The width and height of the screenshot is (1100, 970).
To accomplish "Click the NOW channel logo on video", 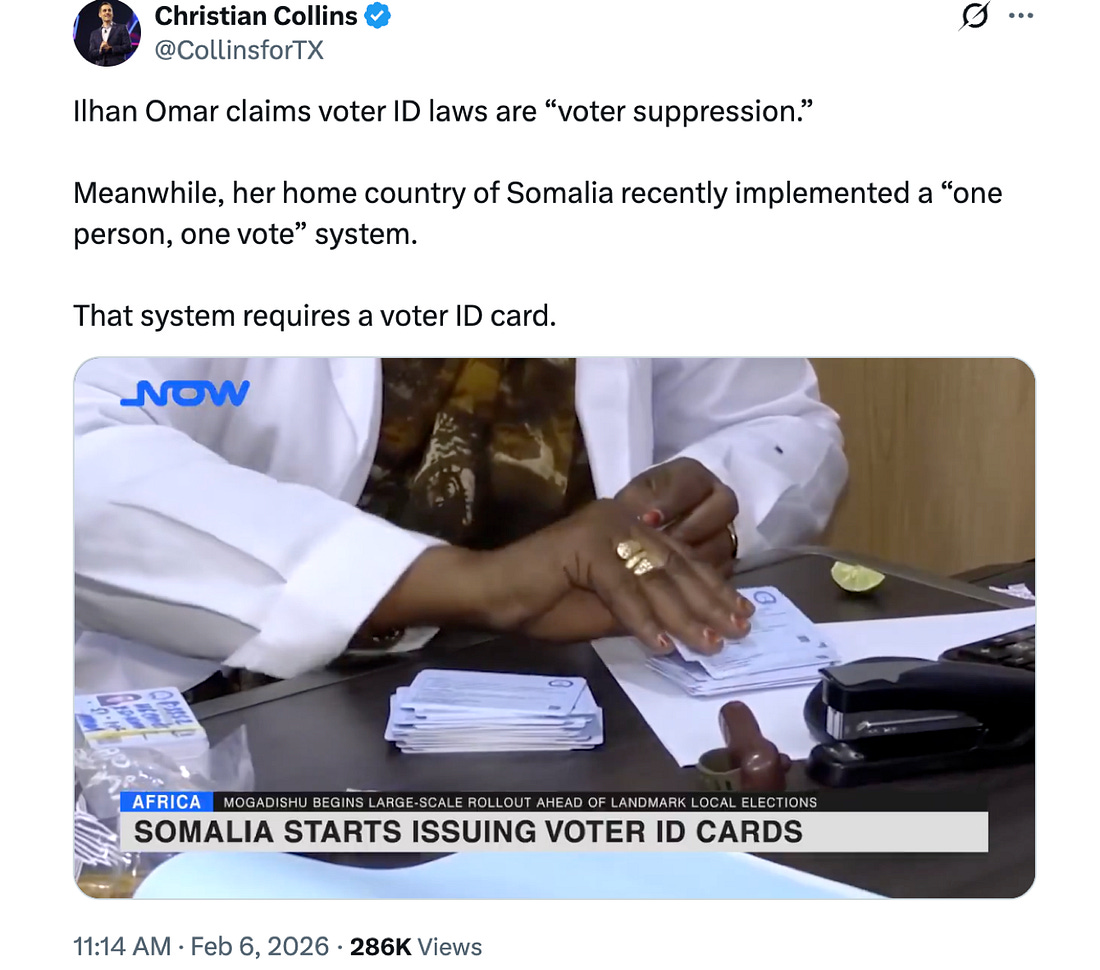I will tap(185, 393).
